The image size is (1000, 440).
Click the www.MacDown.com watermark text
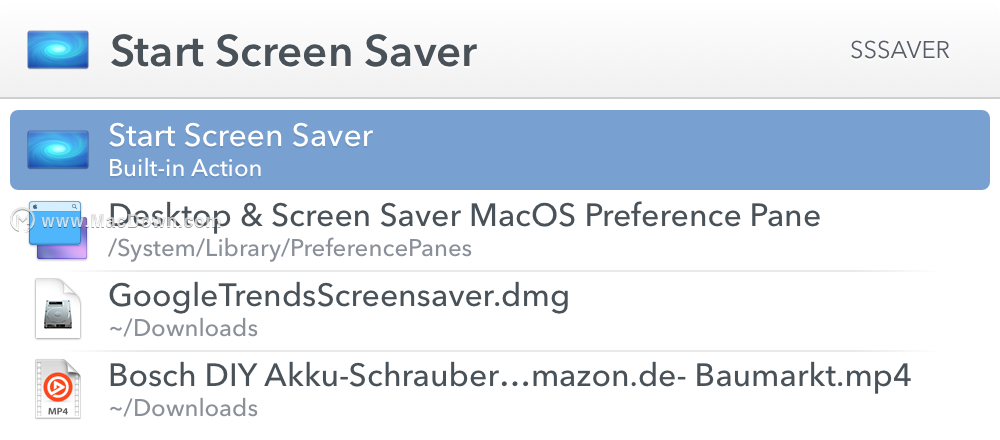(x=131, y=221)
